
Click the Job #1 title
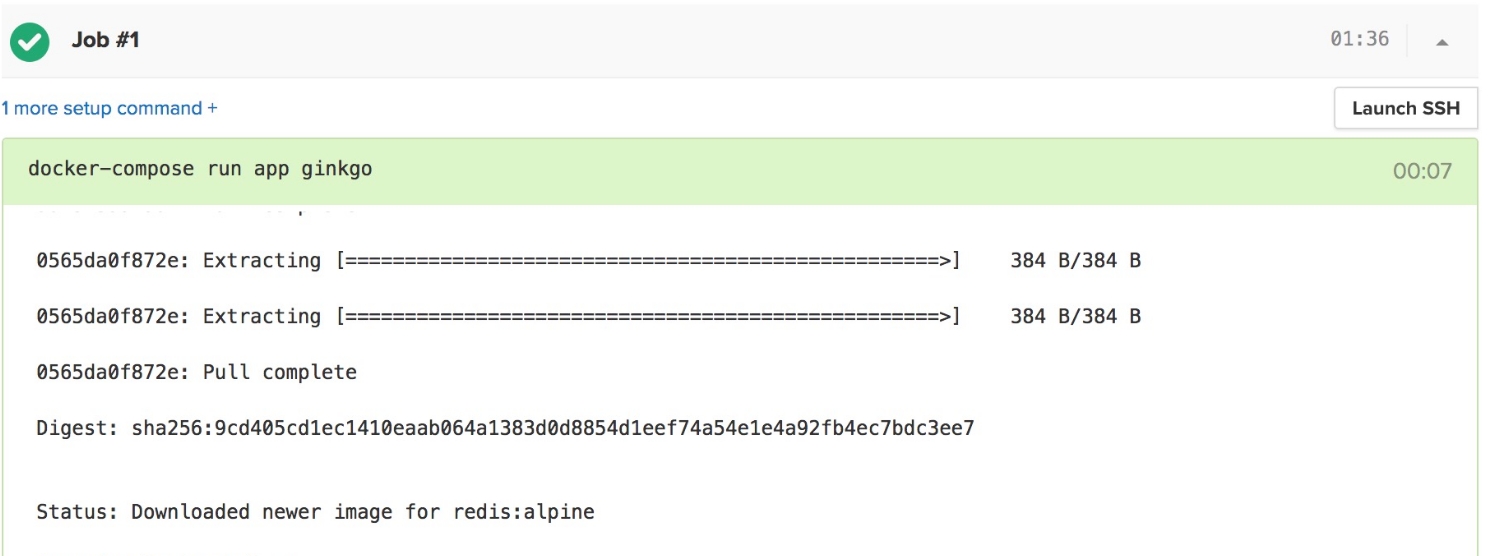(x=106, y=41)
